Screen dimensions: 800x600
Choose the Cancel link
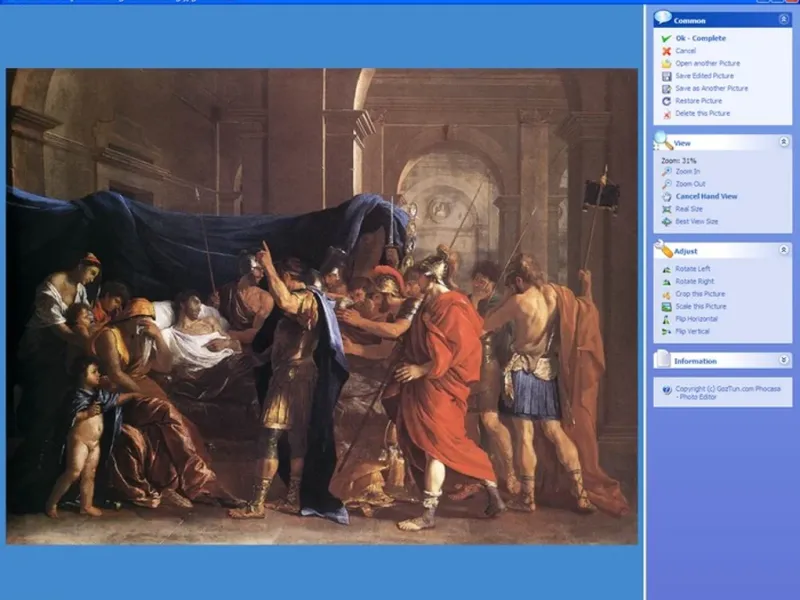[686, 51]
